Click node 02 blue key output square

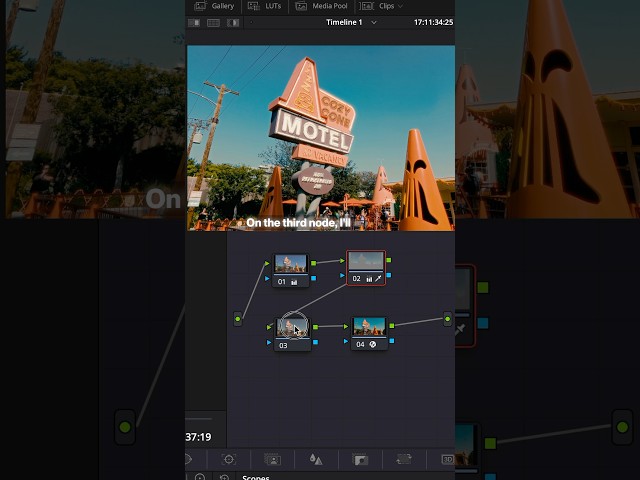[x=389, y=275]
